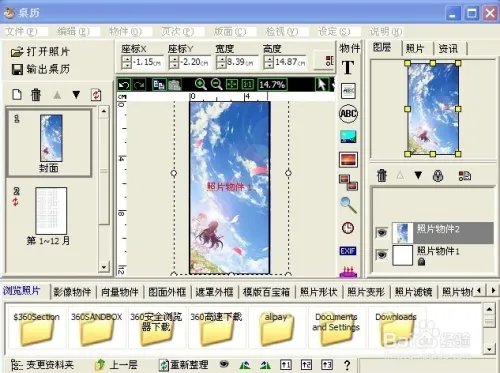Open the Edit menu 编辑
The height and width of the screenshot is (373, 500).
73,32
